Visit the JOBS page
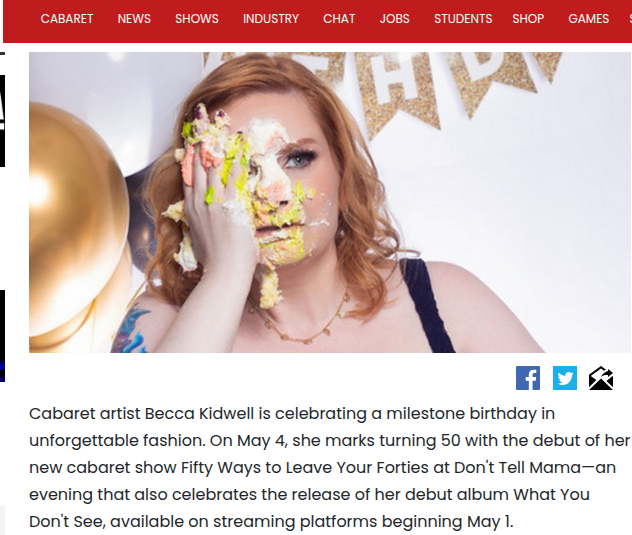632x535 pixels. pos(395,19)
